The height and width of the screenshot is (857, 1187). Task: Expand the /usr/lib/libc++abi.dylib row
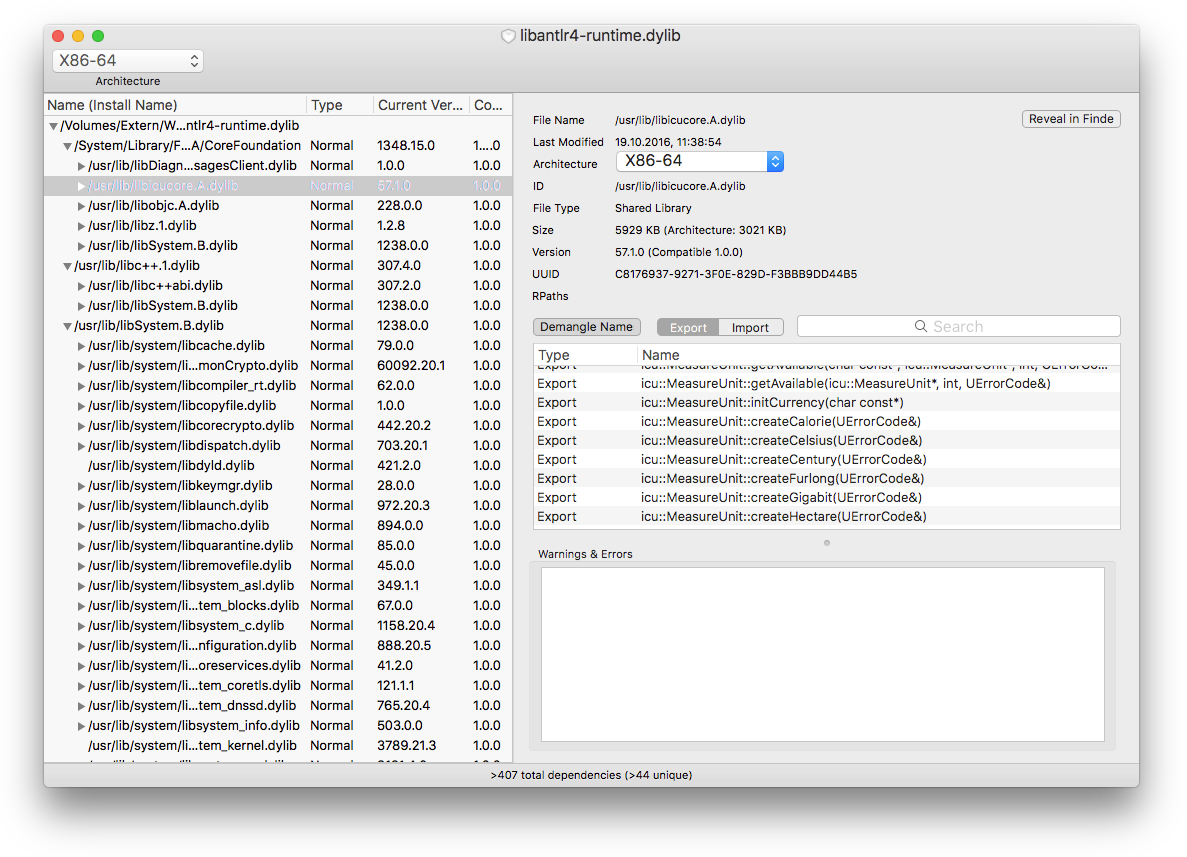tap(81, 286)
